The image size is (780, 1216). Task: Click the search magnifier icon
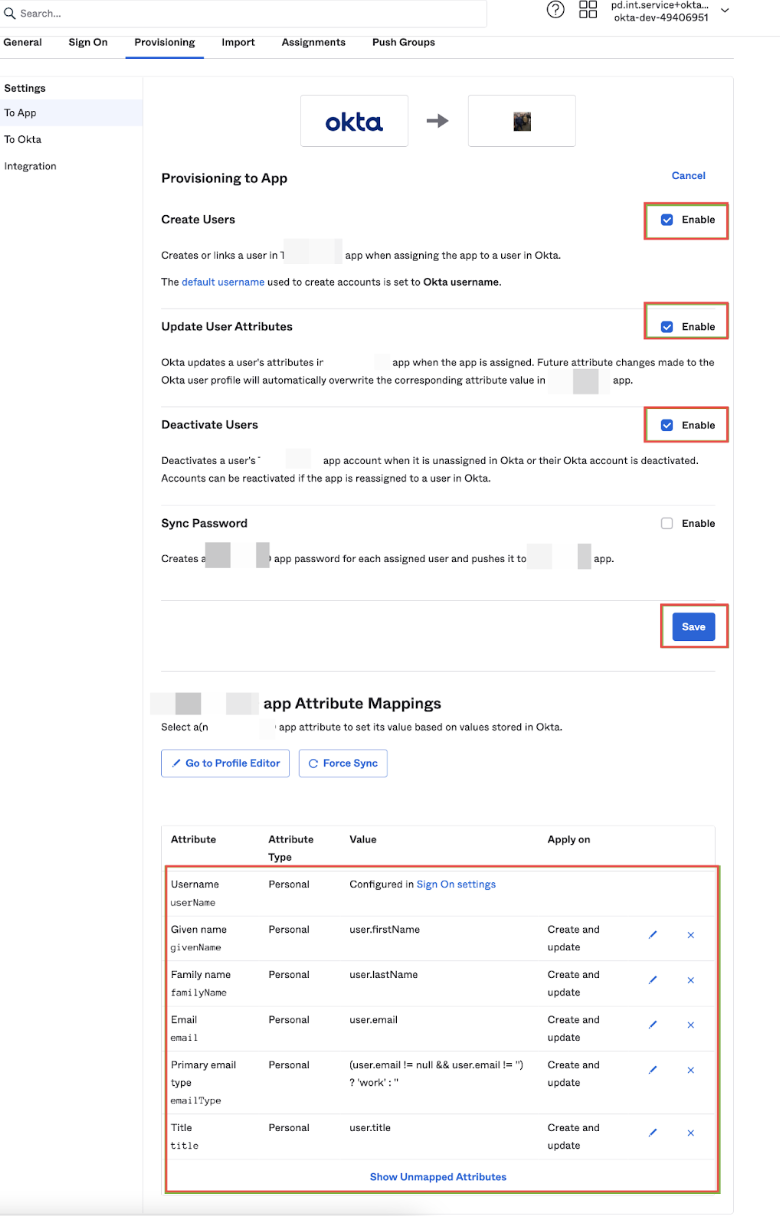[x=10, y=13]
